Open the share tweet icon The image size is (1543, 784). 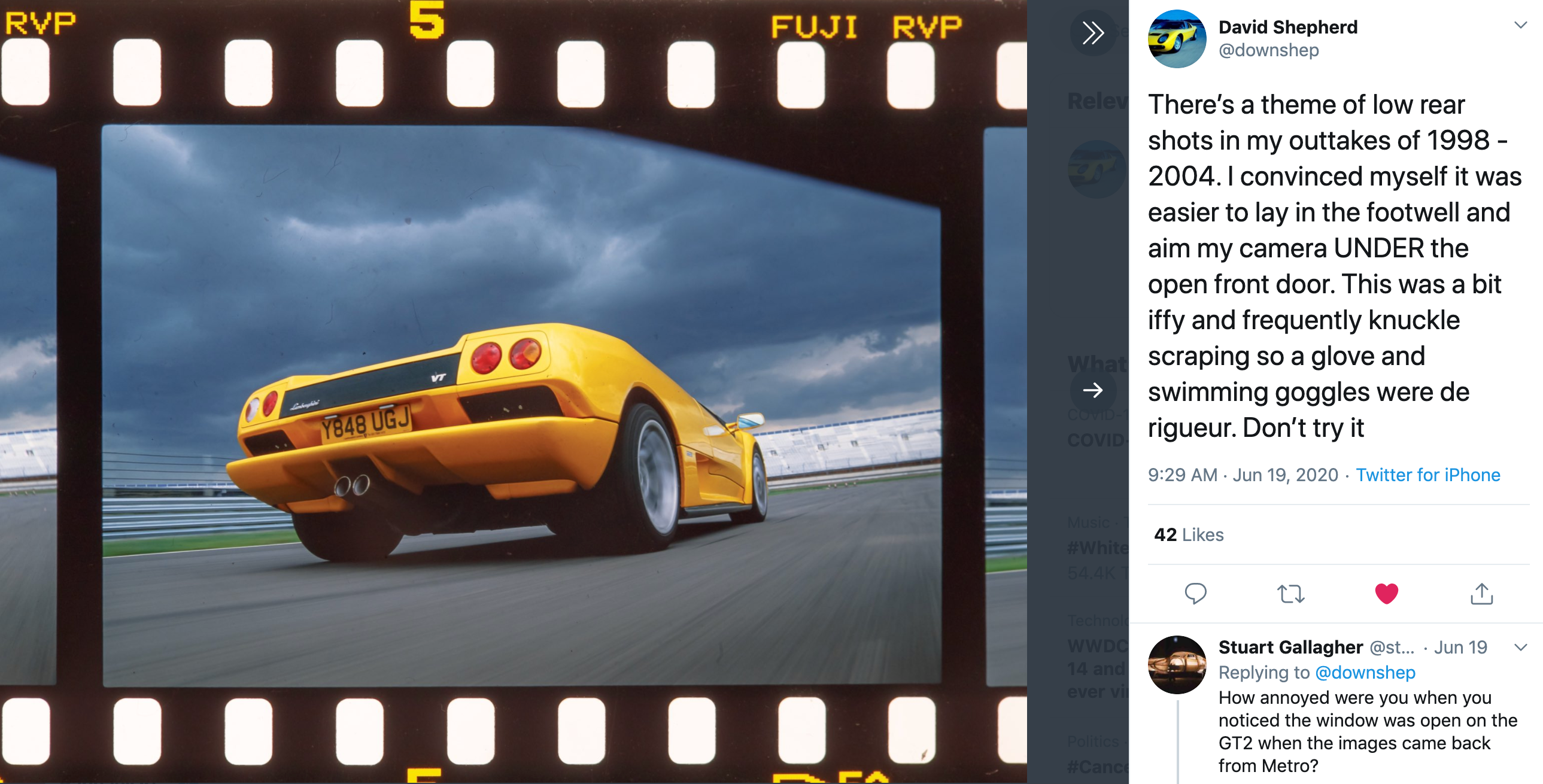(1481, 594)
